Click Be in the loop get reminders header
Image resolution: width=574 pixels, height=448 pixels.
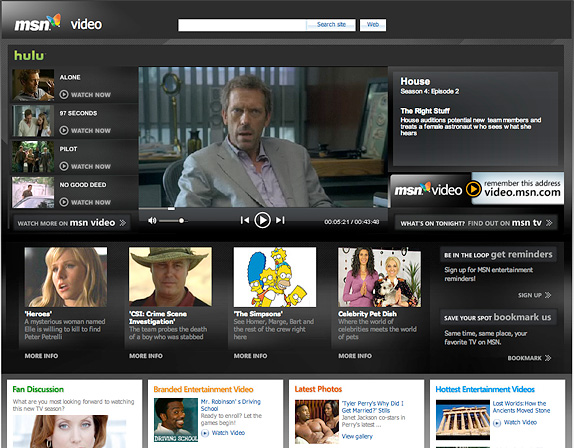(498, 254)
